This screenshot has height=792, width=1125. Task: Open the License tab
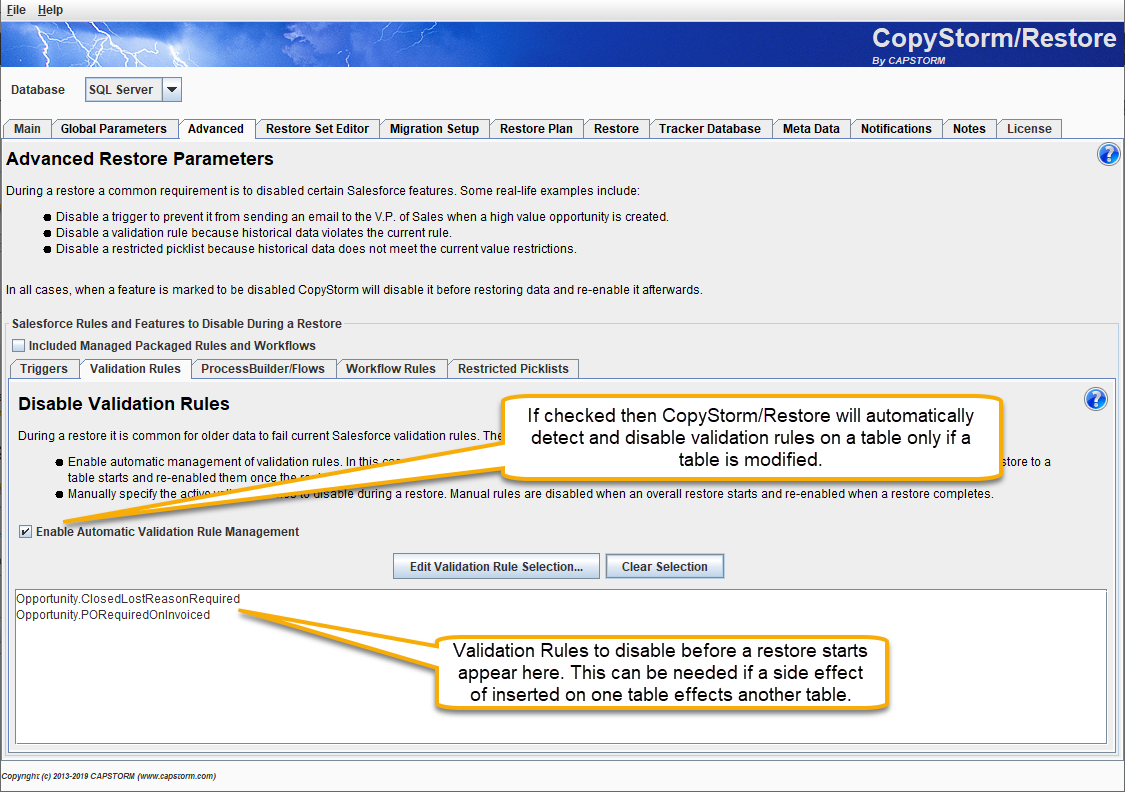coord(1029,128)
